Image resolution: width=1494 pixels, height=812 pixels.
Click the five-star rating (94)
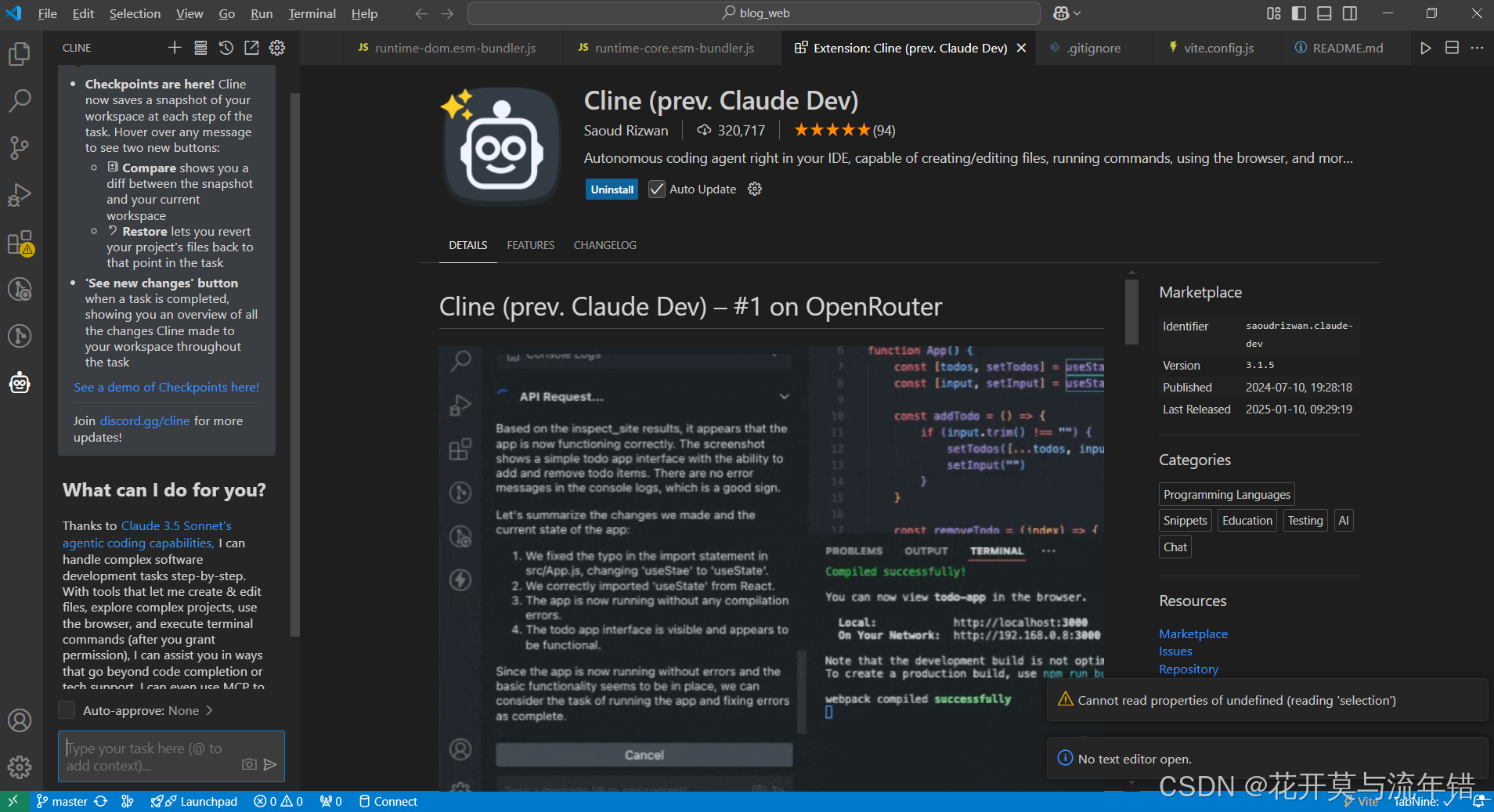(844, 130)
